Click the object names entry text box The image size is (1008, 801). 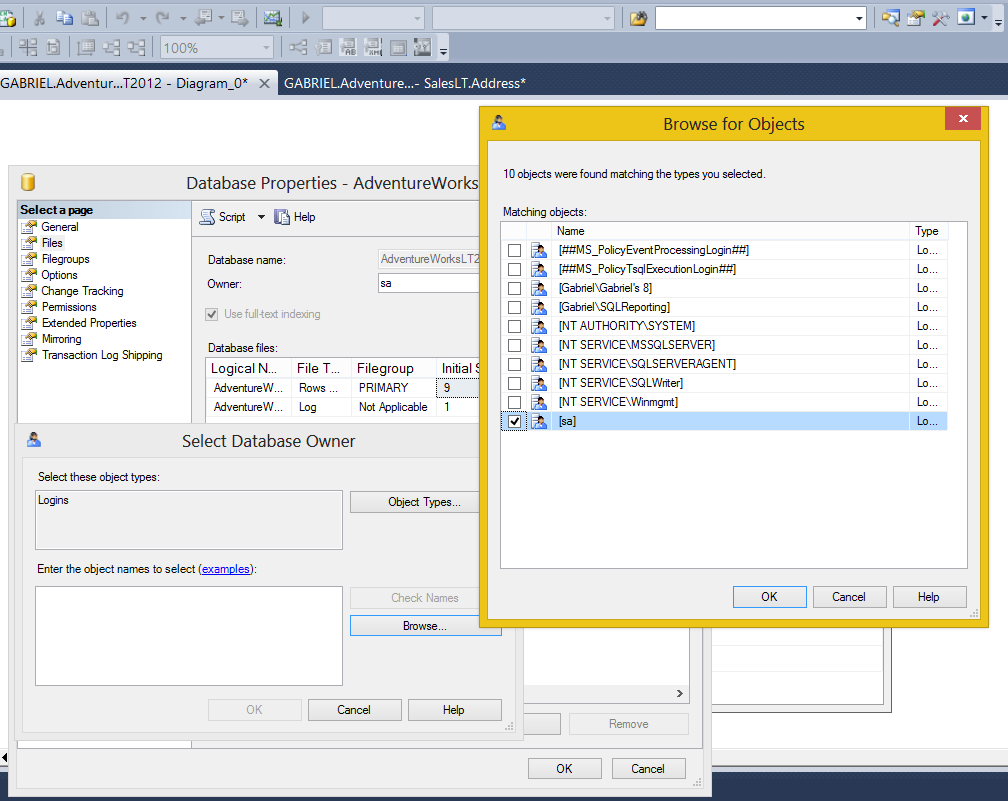point(189,636)
